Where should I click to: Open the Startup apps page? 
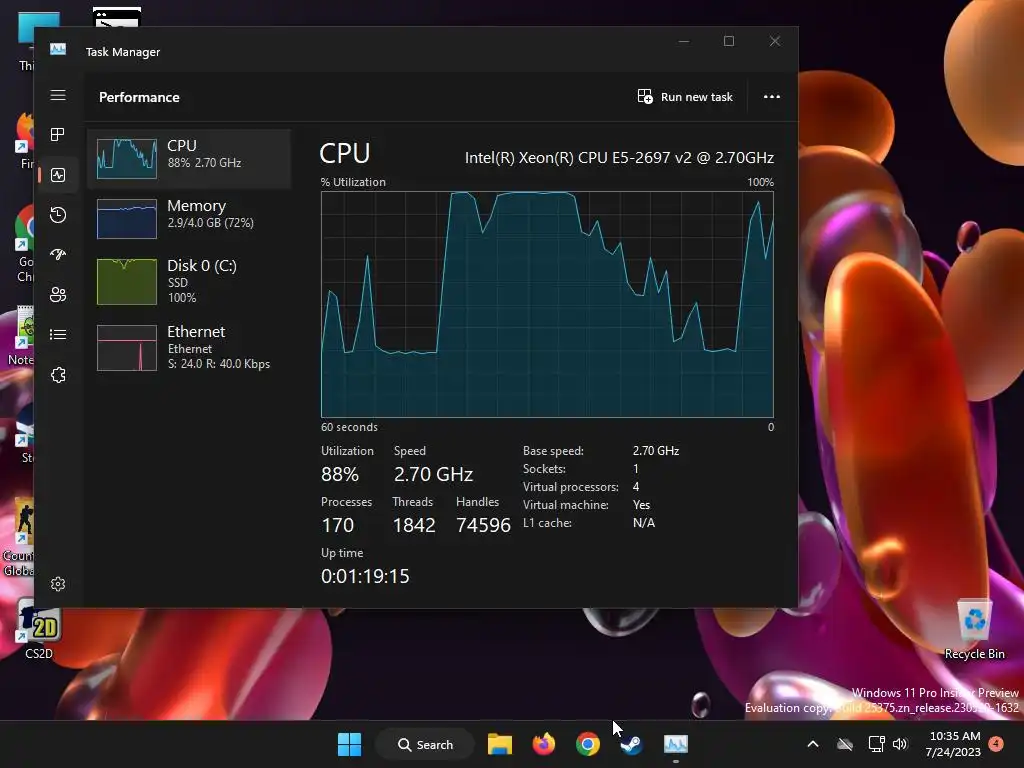coord(58,255)
